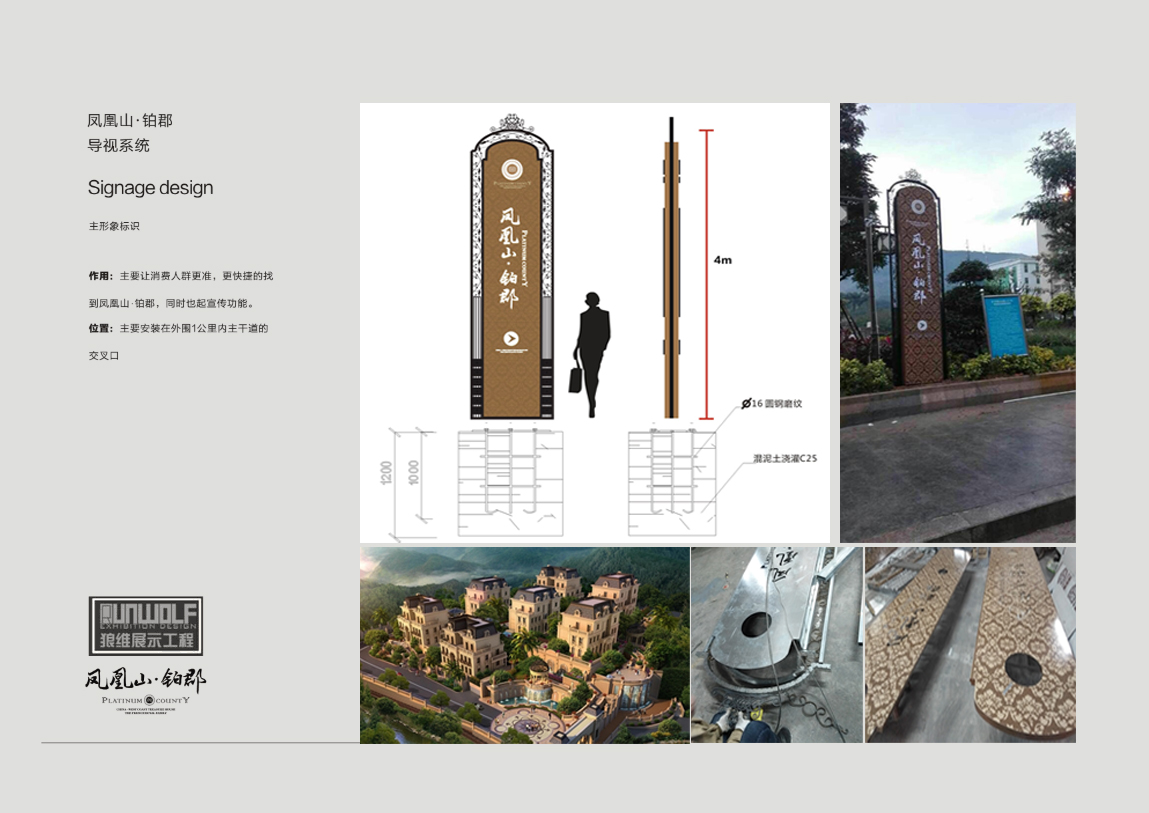Click the round emblem atop the sign elevation
This screenshot has width=1149, height=813.
point(511,169)
